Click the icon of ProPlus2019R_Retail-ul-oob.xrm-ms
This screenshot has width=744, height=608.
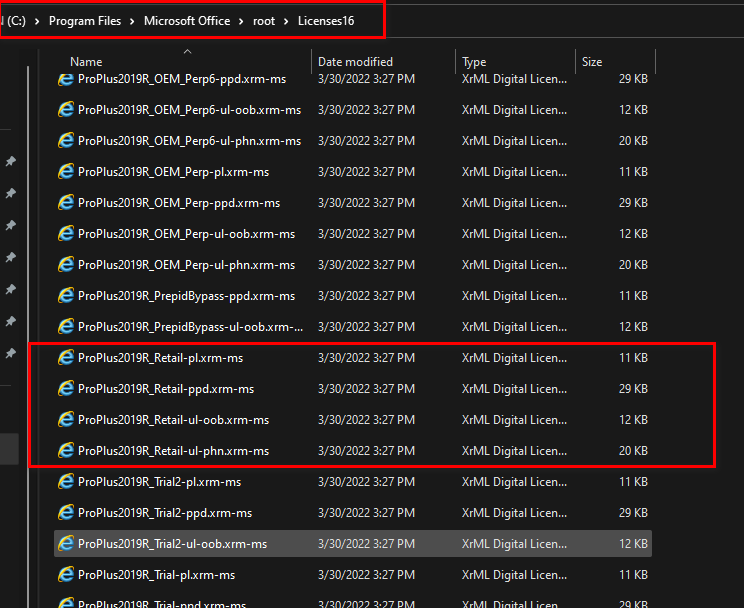(65, 420)
